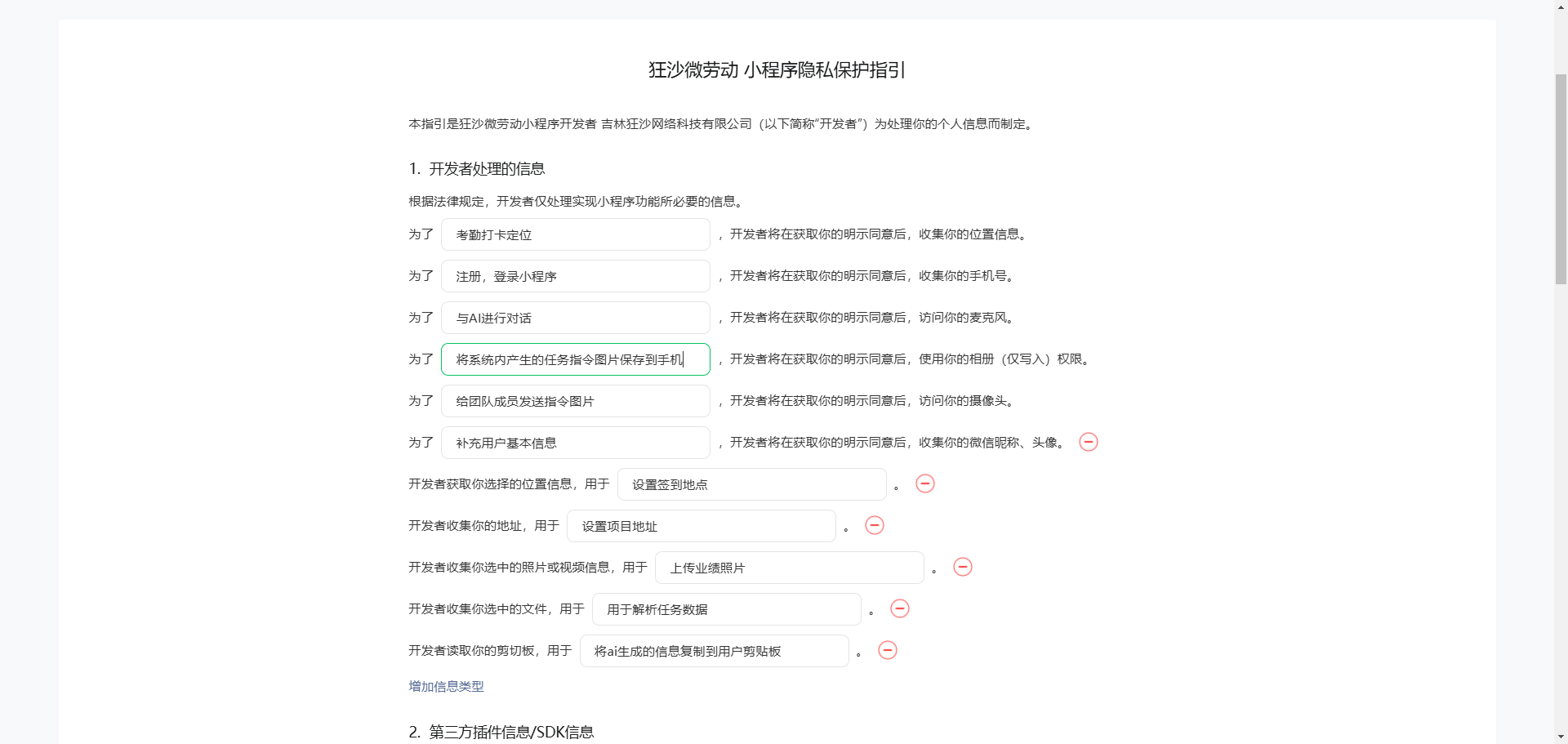
Task: Edit the 将ai生成的信息复制到用户剪贴板 field
Action: click(715, 651)
